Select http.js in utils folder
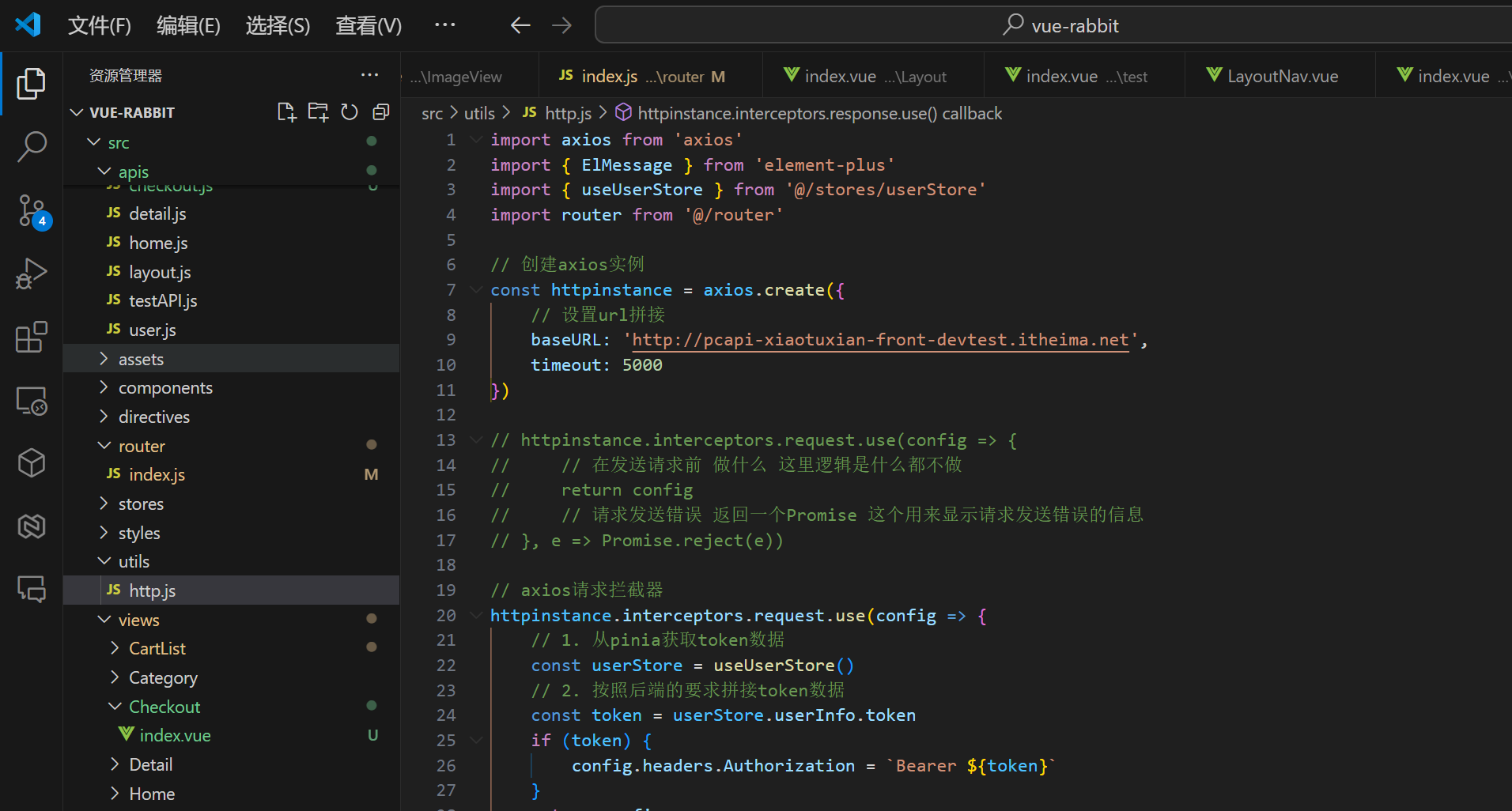 [x=231, y=590]
